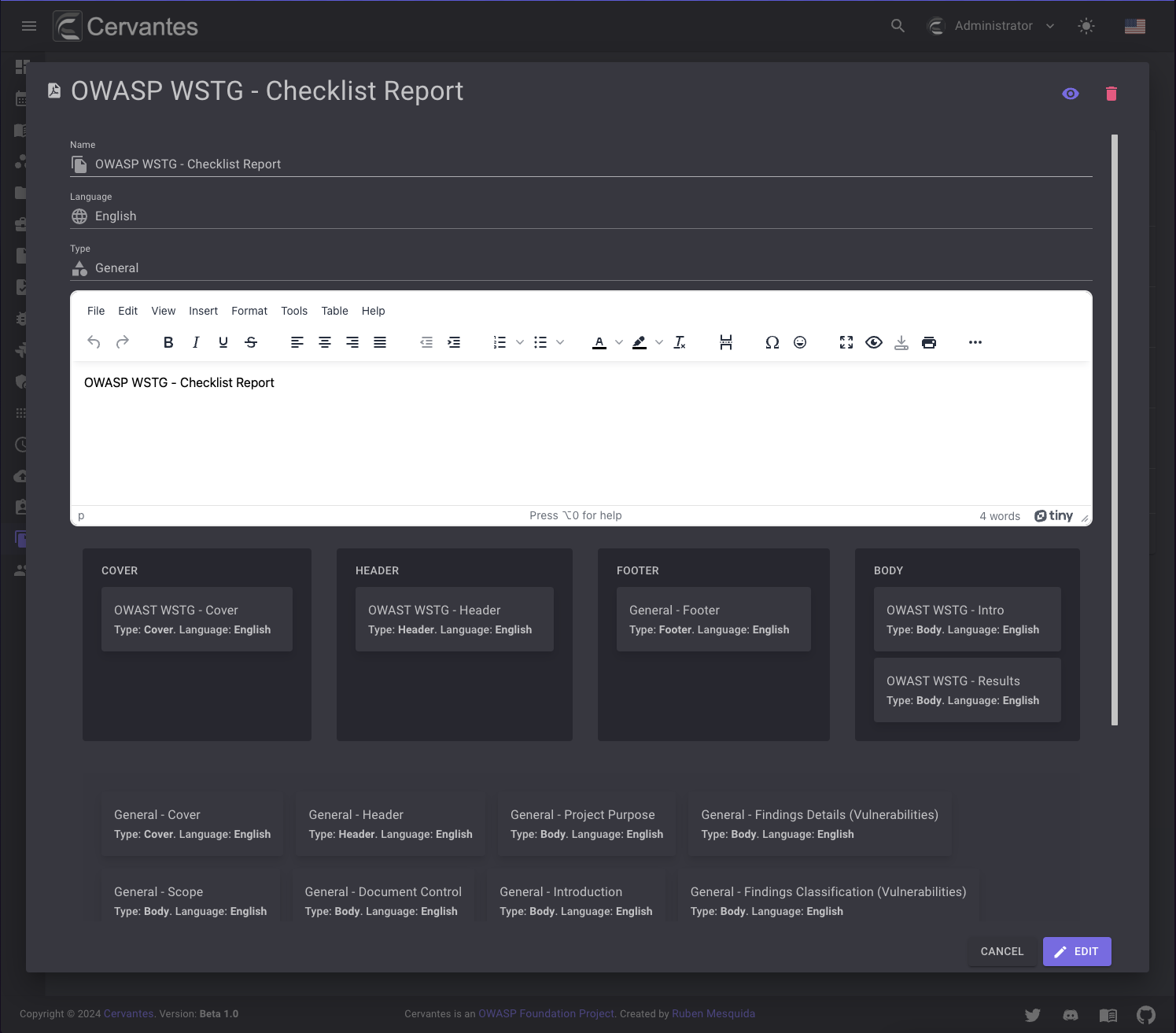Open the Administrator user dropdown
This screenshot has height=1033, width=1176.
coord(991,26)
